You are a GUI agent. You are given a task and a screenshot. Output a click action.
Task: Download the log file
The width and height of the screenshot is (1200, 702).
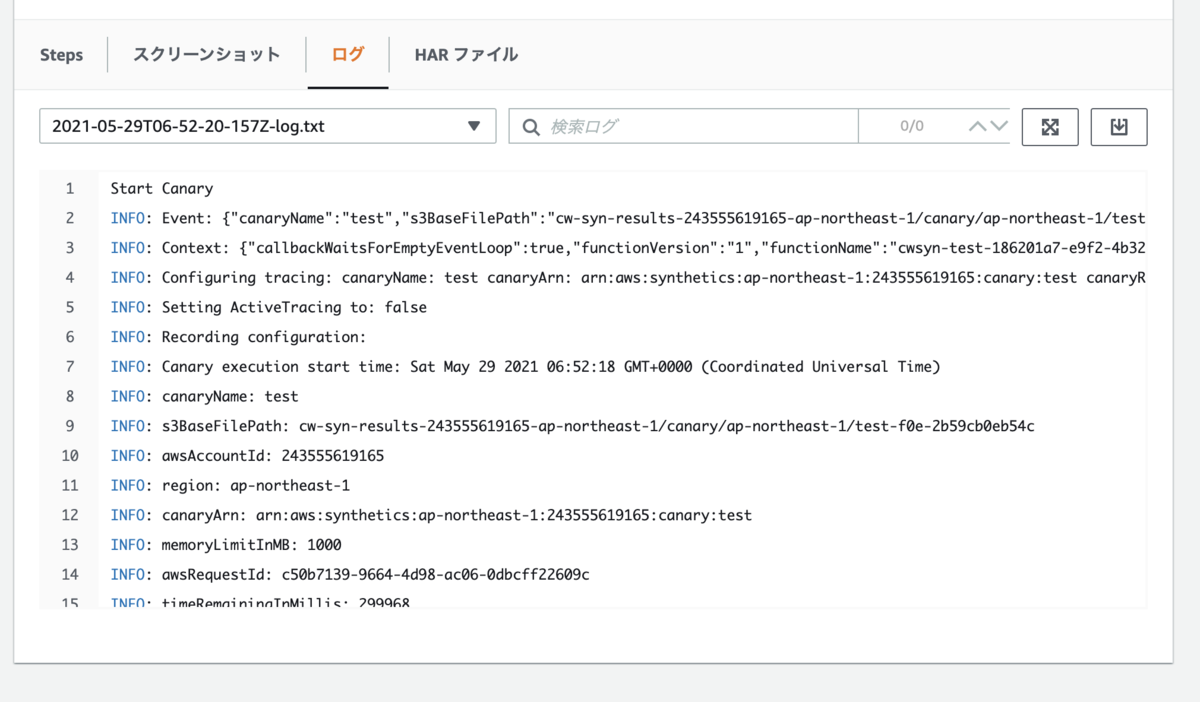(x=1119, y=127)
